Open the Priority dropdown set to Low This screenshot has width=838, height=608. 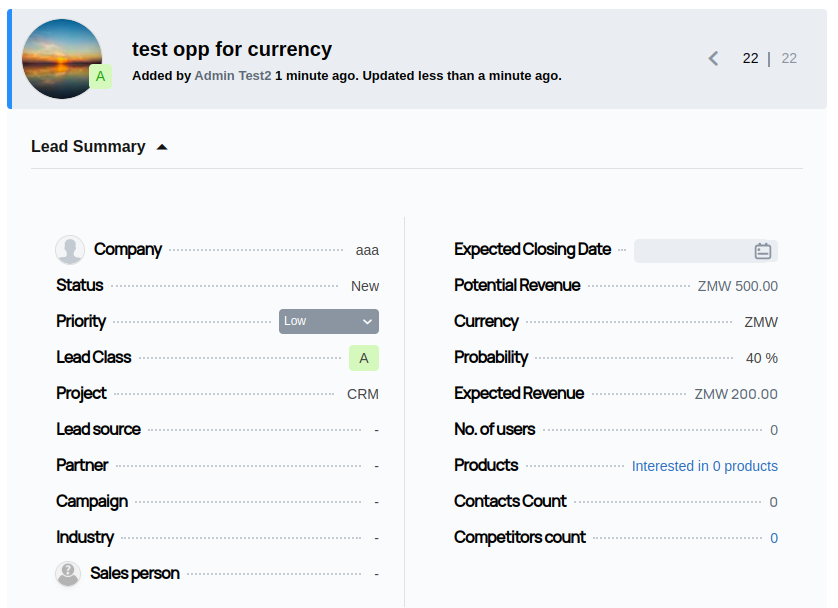(x=328, y=321)
